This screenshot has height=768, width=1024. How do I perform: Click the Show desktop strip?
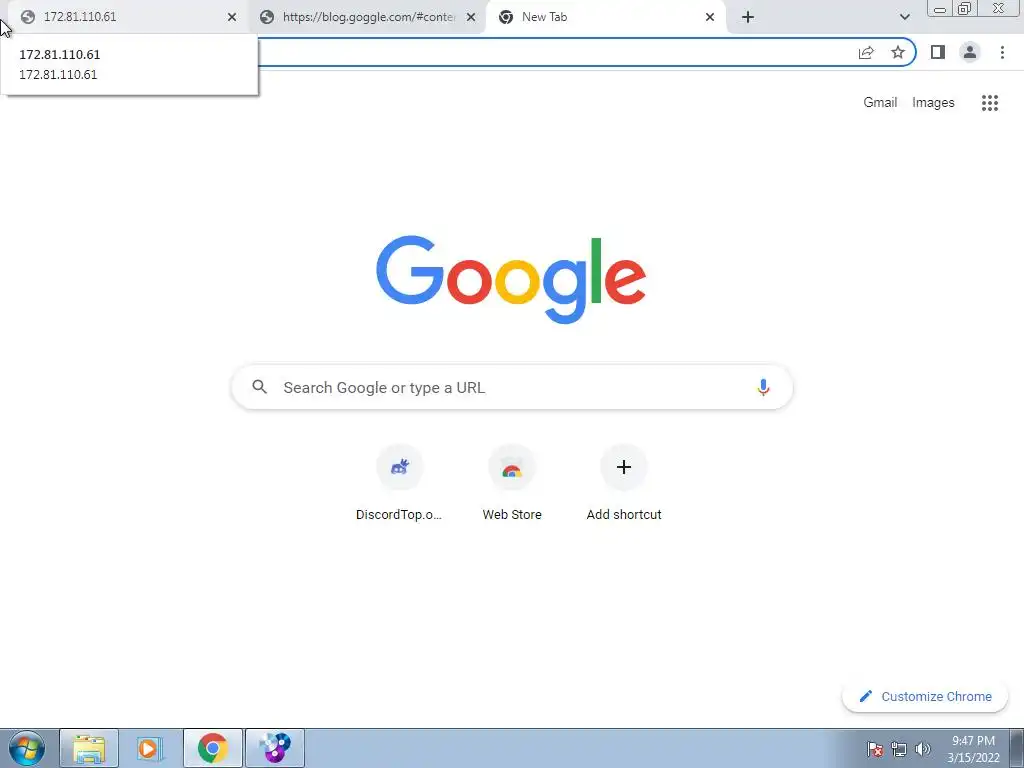1017,748
